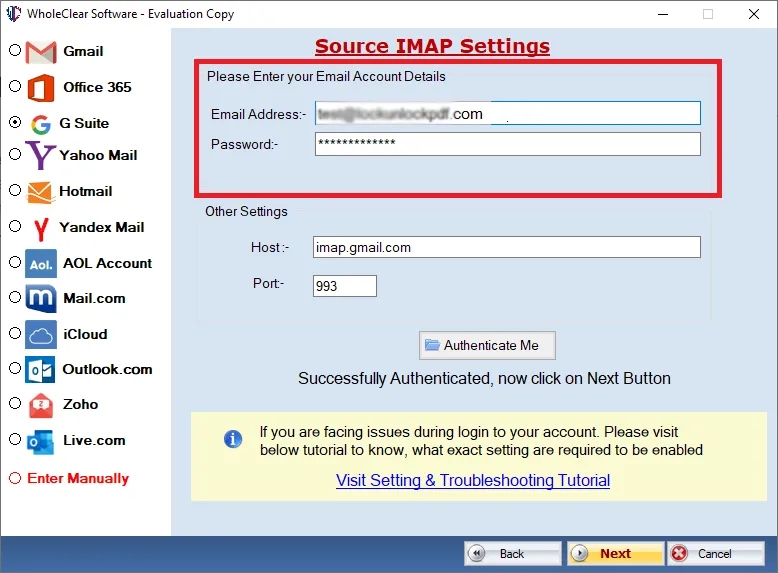
Task: Click the Office 365 logo icon
Action: click(41, 88)
